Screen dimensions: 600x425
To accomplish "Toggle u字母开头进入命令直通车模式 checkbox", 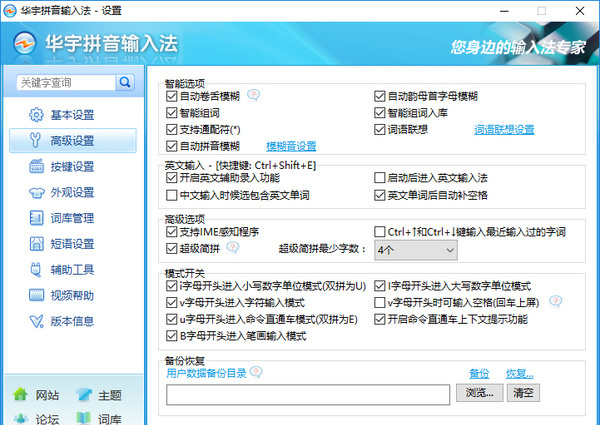I will point(171,319).
